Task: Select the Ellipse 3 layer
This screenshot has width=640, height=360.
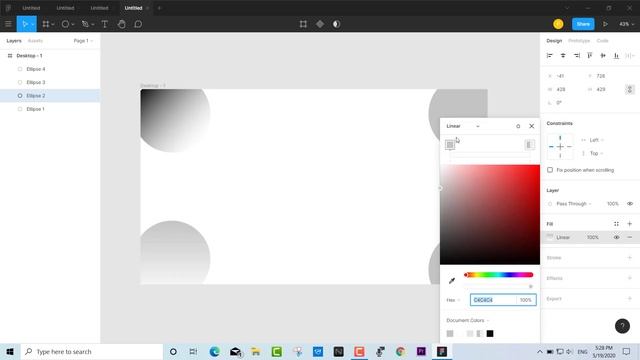Action: (x=50, y=82)
